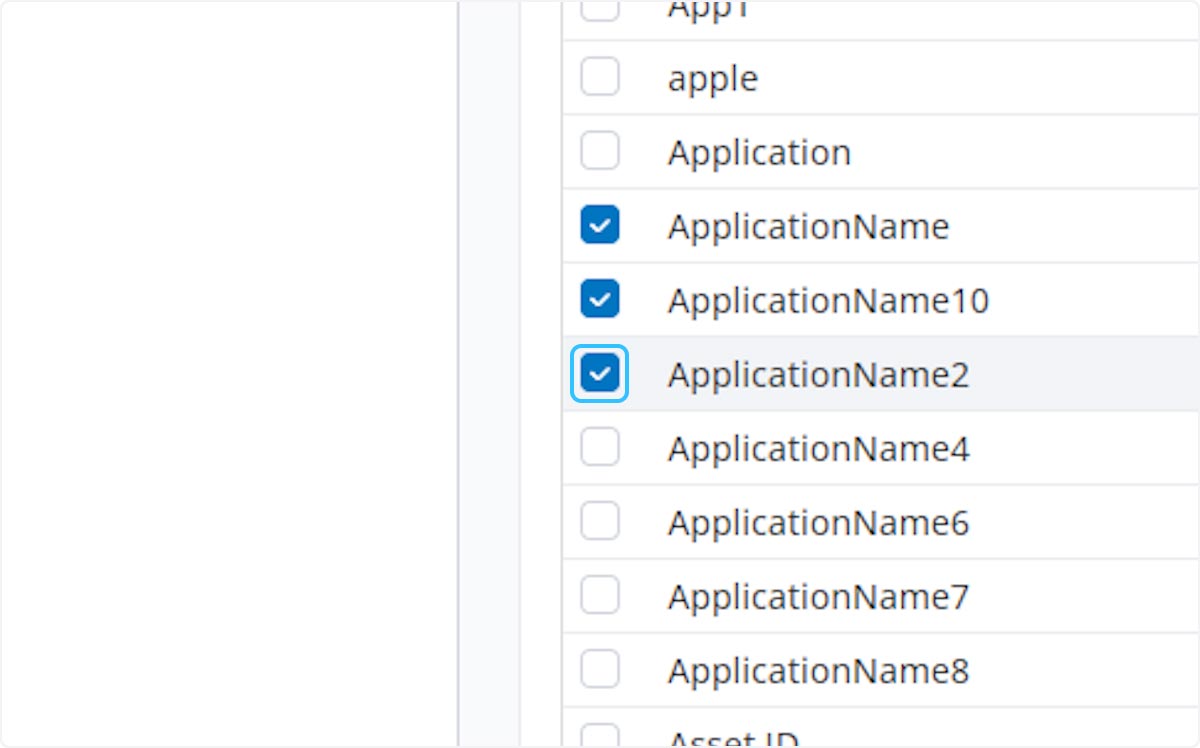Click the ApplicationName6 label text
This screenshot has height=748, width=1200.
[x=818, y=523]
